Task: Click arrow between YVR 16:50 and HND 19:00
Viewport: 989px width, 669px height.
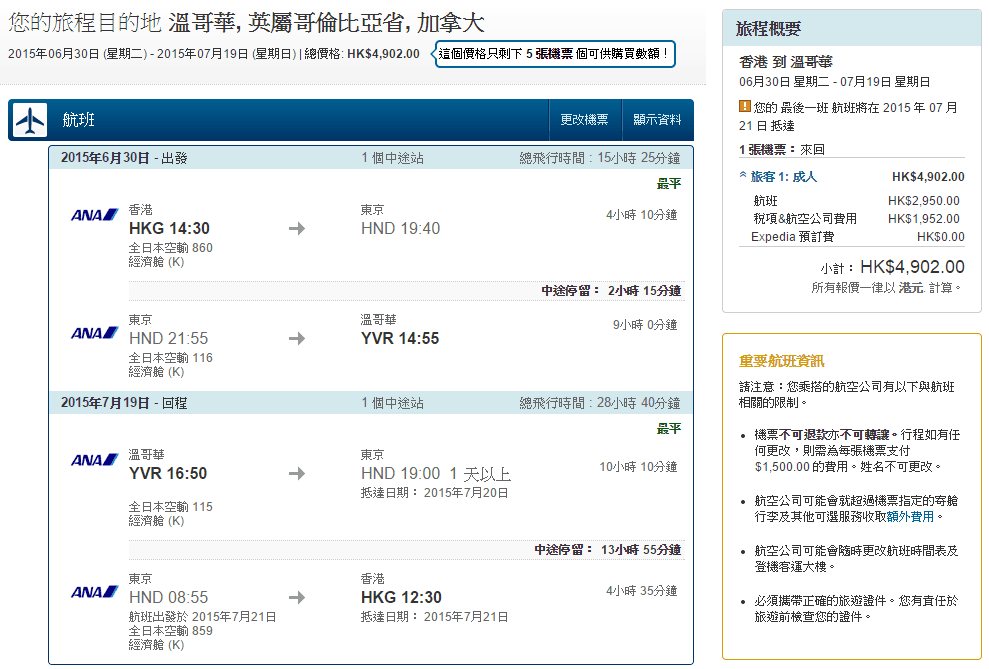Action: (296, 474)
